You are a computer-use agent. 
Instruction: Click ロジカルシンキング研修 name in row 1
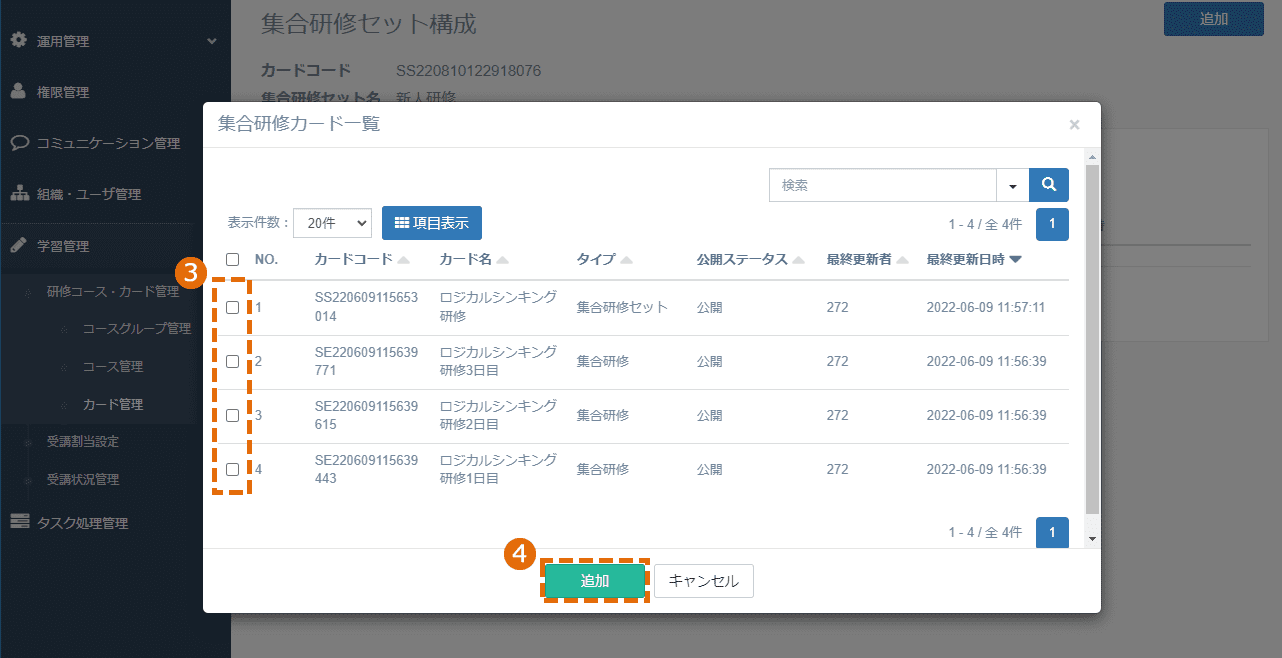pos(498,307)
